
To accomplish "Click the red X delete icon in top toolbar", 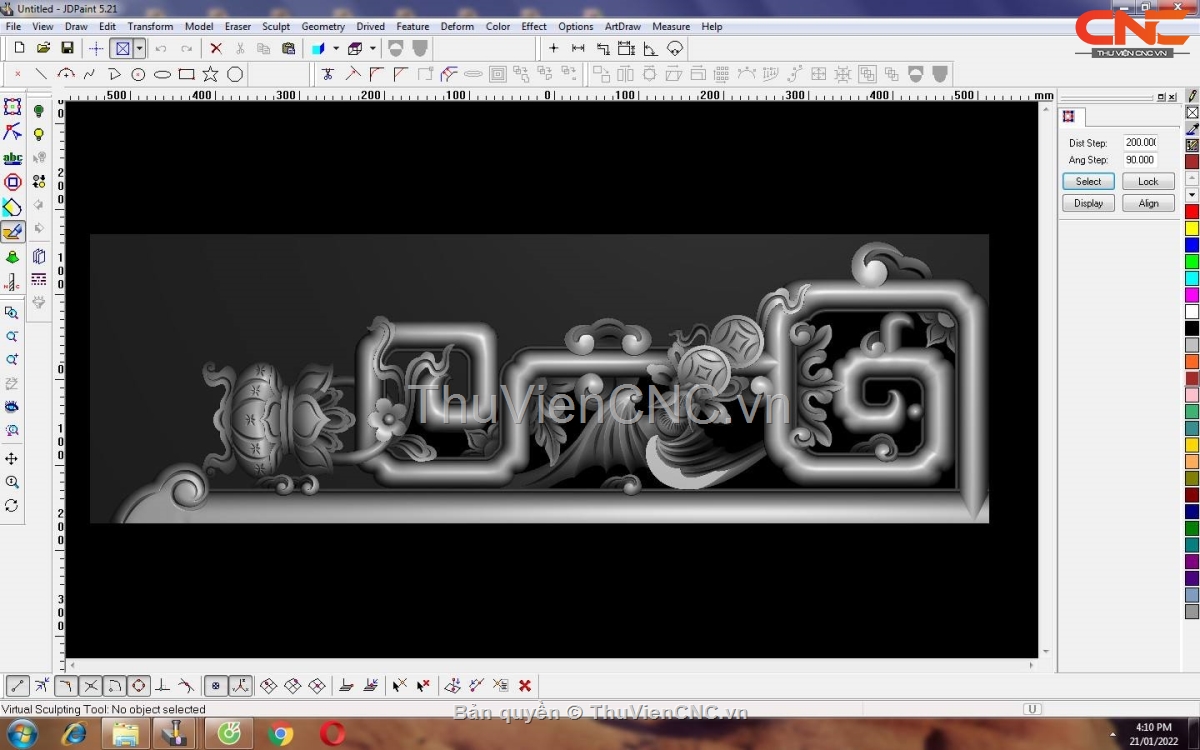I will pos(216,48).
